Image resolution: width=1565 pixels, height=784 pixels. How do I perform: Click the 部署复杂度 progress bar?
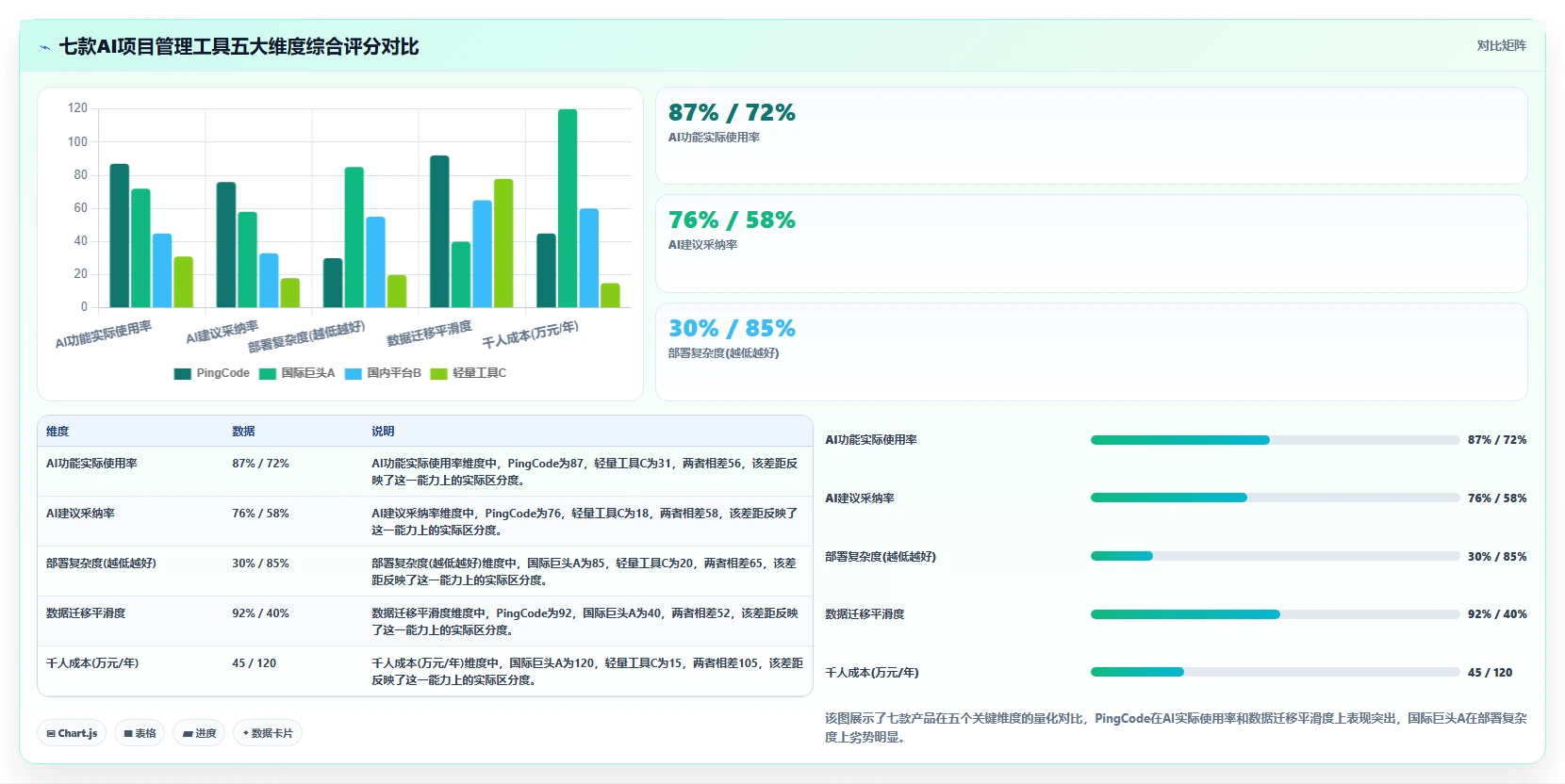(x=1275, y=556)
